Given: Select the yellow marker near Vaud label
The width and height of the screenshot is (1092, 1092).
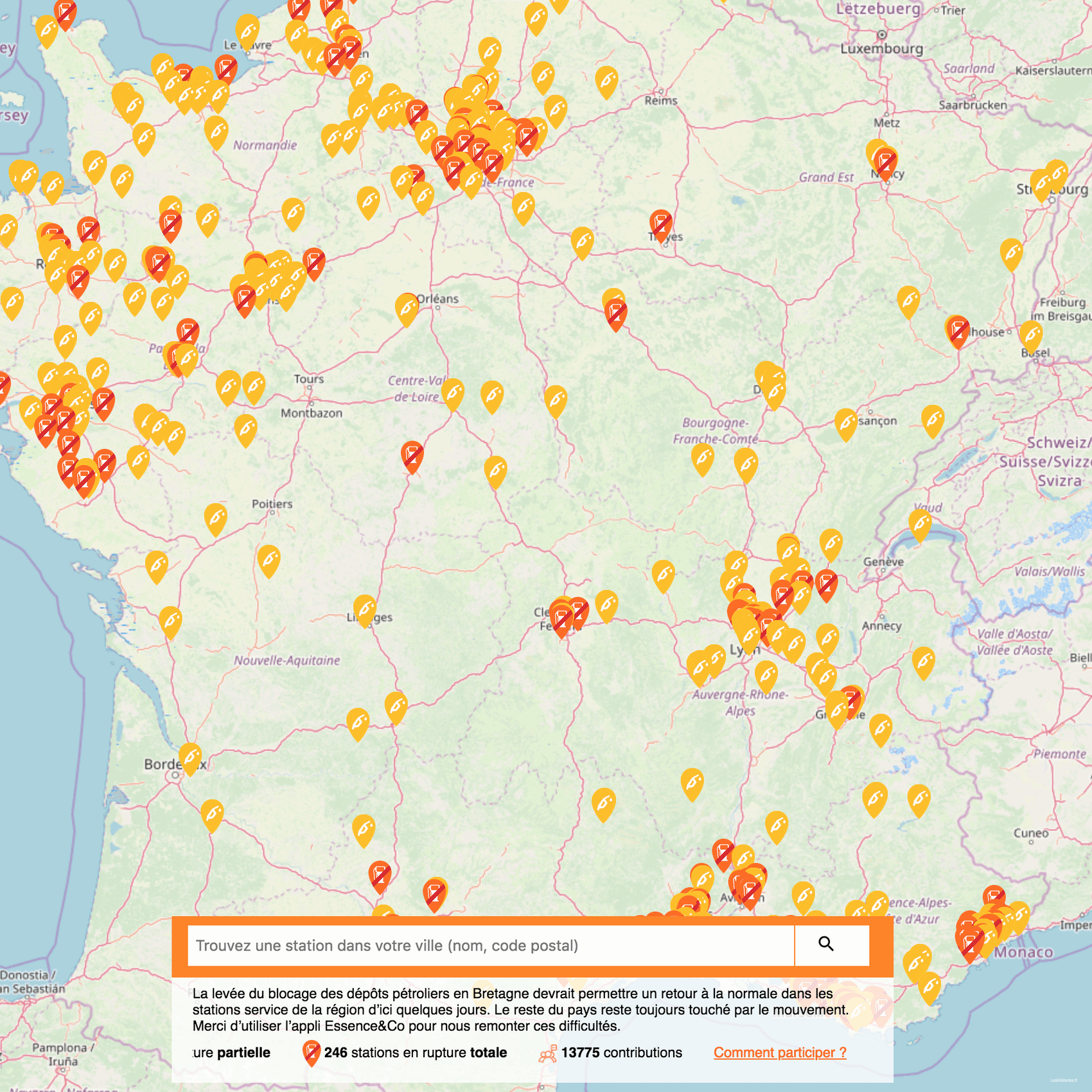Looking at the screenshot, I should point(920,524).
